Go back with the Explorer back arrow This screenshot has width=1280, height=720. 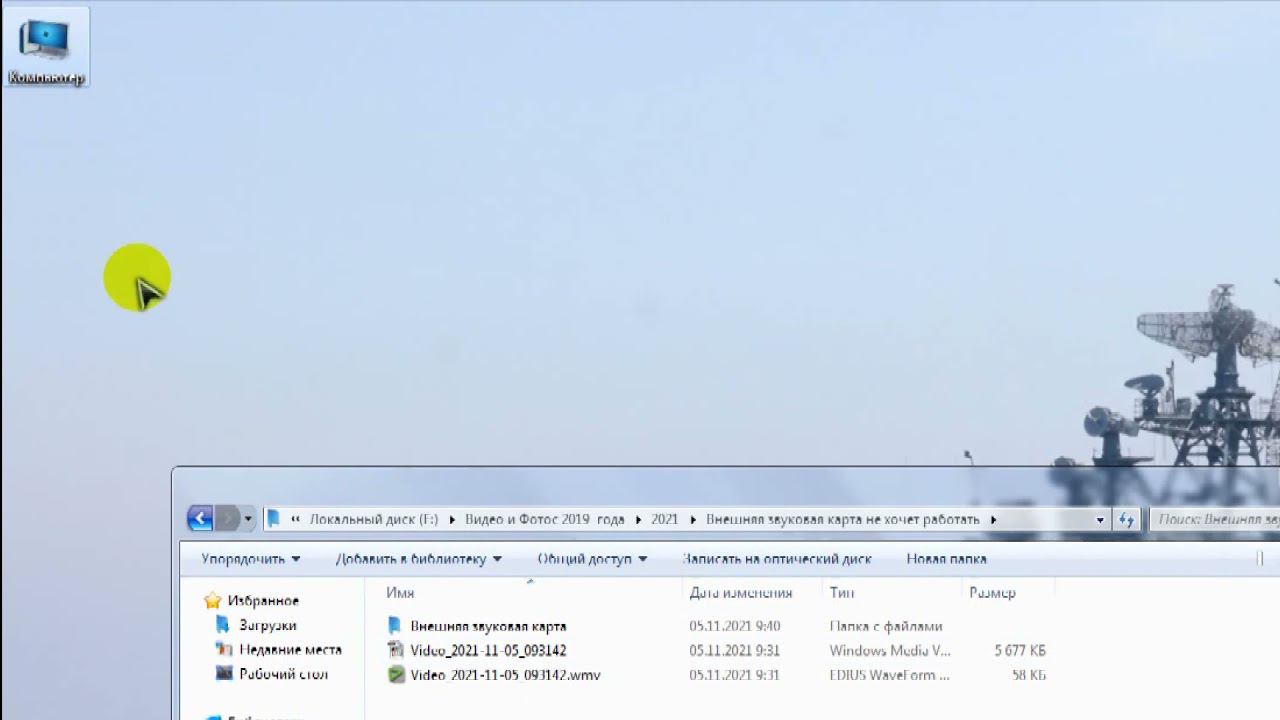[x=200, y=518]
